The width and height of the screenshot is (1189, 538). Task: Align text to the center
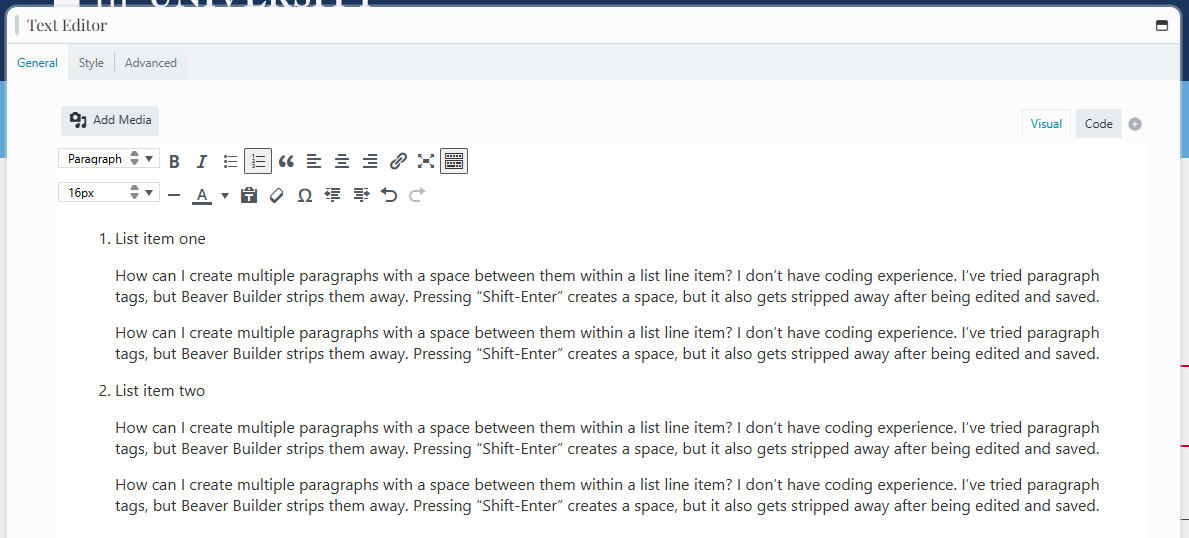point(342,161)
